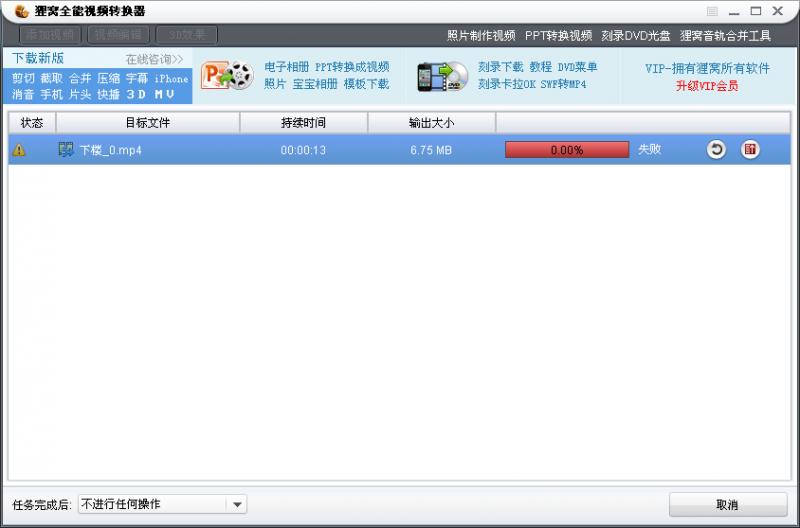The height and width of the screenshot is (528, 800).
Task: Click the 下载新版 link
Action: [x=38, y=58]
